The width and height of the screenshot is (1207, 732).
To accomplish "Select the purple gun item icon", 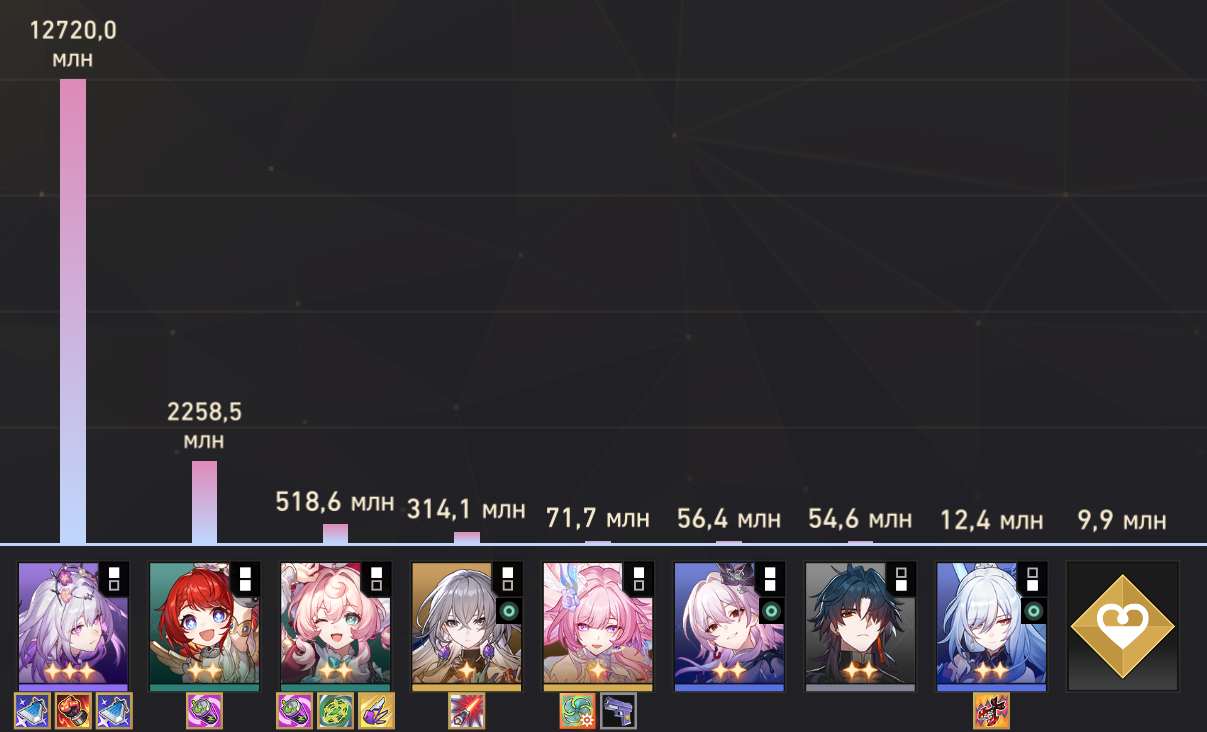I will point(618,711).
